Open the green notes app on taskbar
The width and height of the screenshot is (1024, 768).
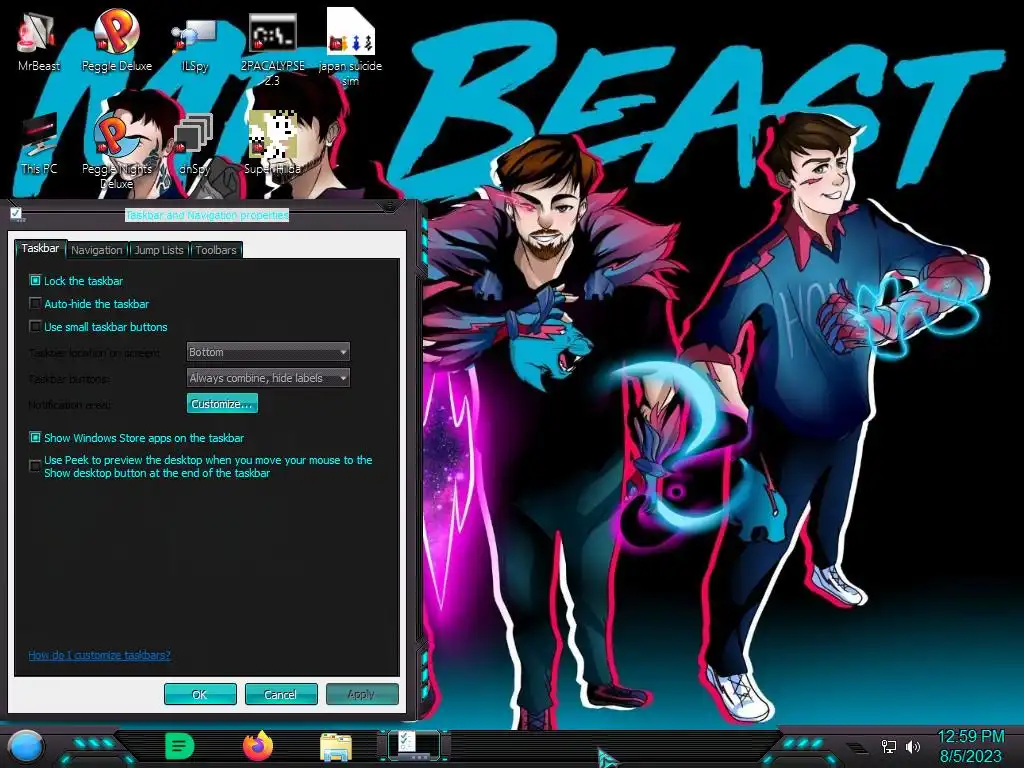coord(179,746)
